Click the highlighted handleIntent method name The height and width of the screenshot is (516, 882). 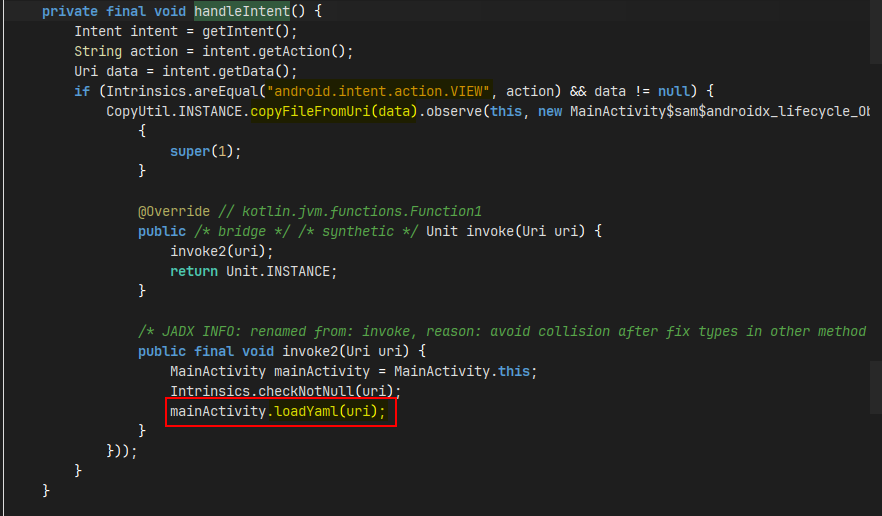(x=242, y=11)
